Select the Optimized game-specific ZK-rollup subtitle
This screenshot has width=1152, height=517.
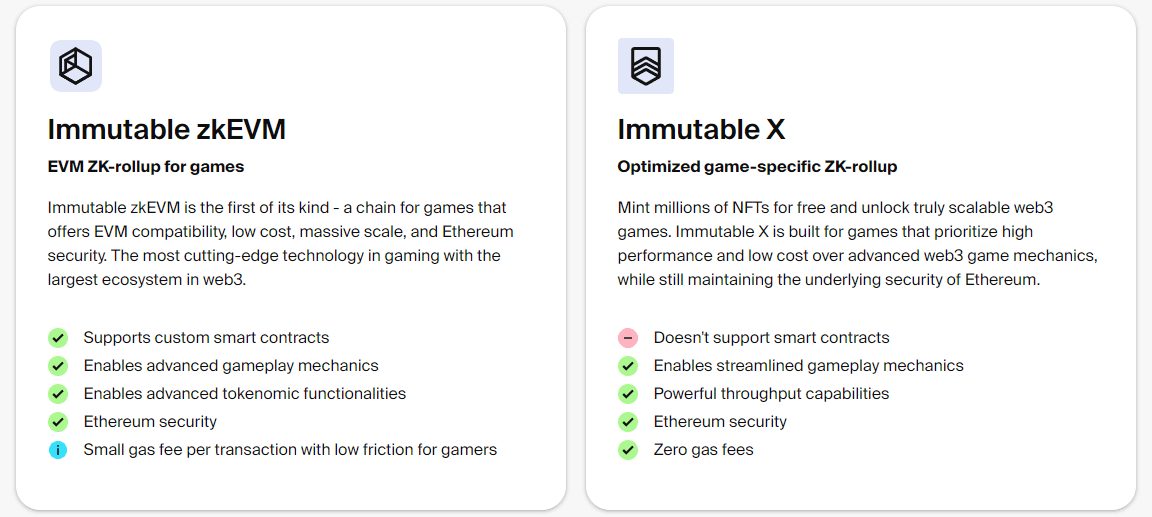[x=757, y=167]
